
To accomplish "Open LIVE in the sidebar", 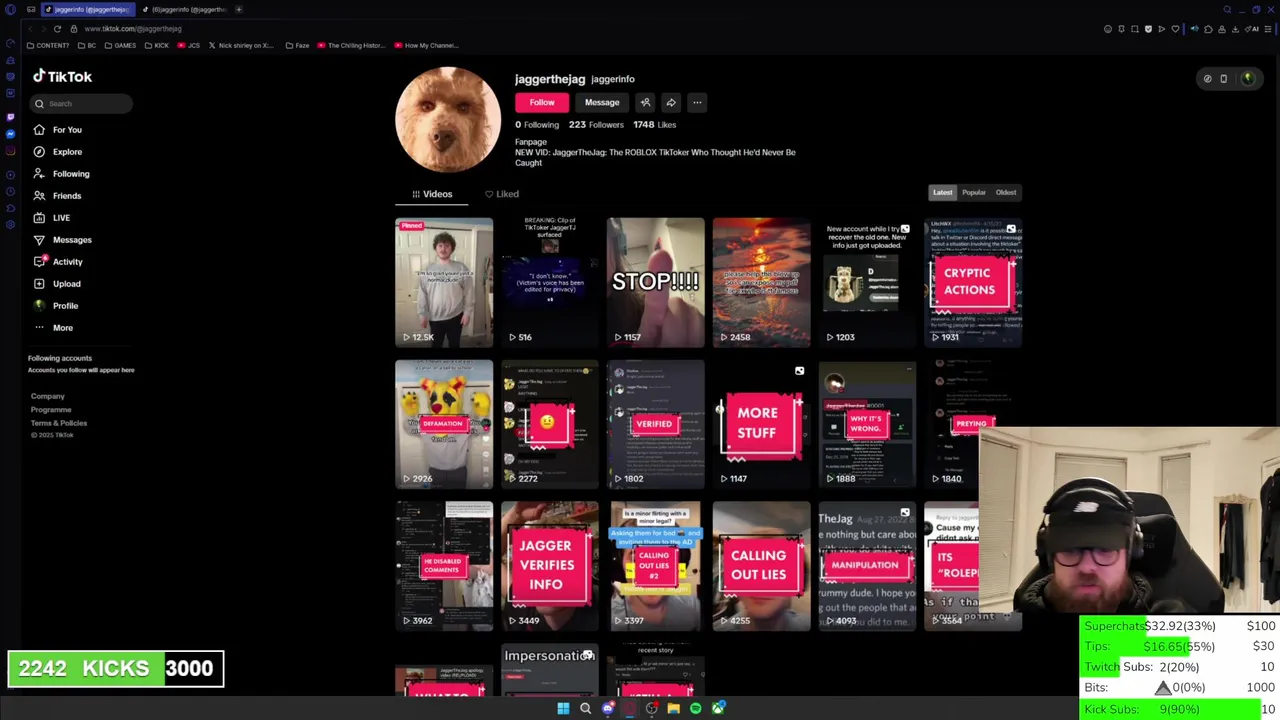I will pyautogui.click(x=51, y=218).
